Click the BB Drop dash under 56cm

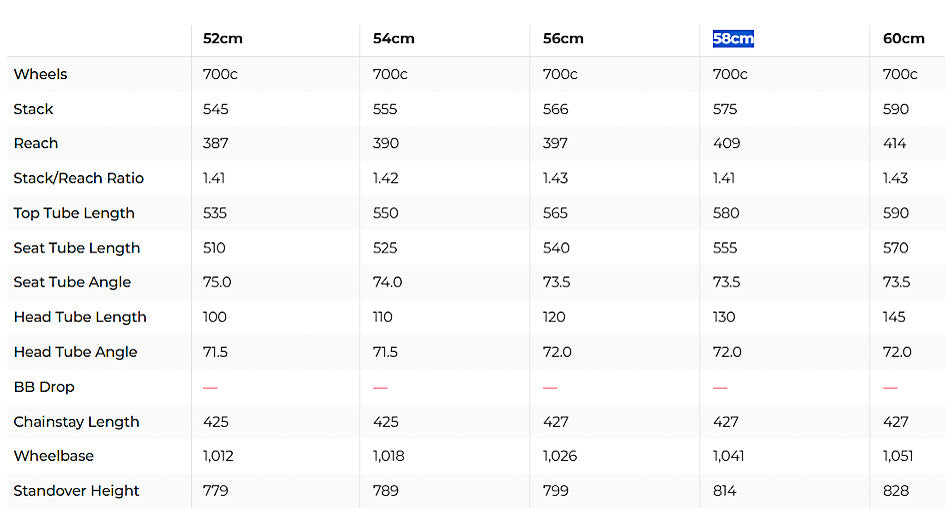(550, 387)
